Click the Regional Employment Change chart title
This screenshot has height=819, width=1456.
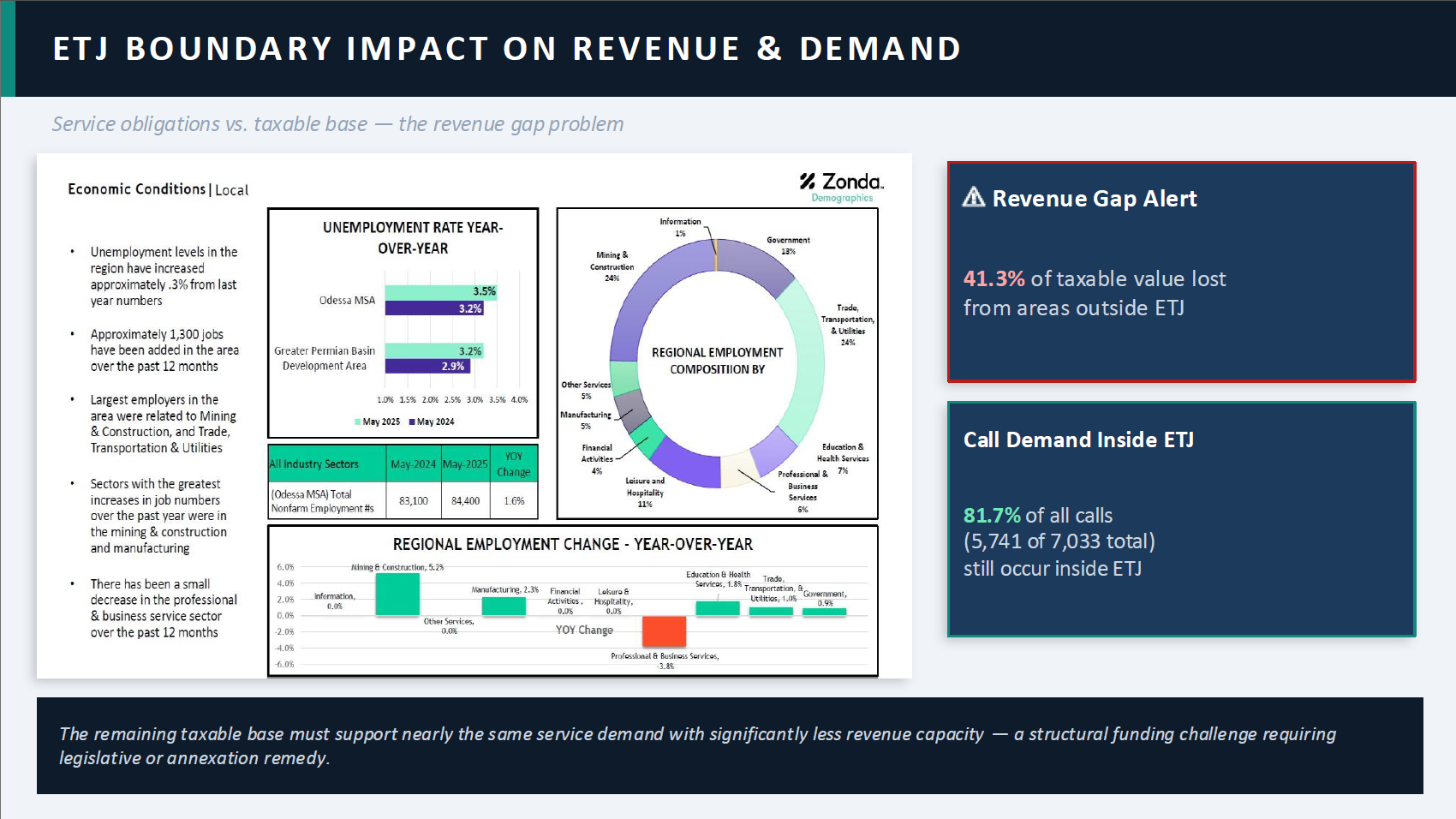click(x=572, y=544)
